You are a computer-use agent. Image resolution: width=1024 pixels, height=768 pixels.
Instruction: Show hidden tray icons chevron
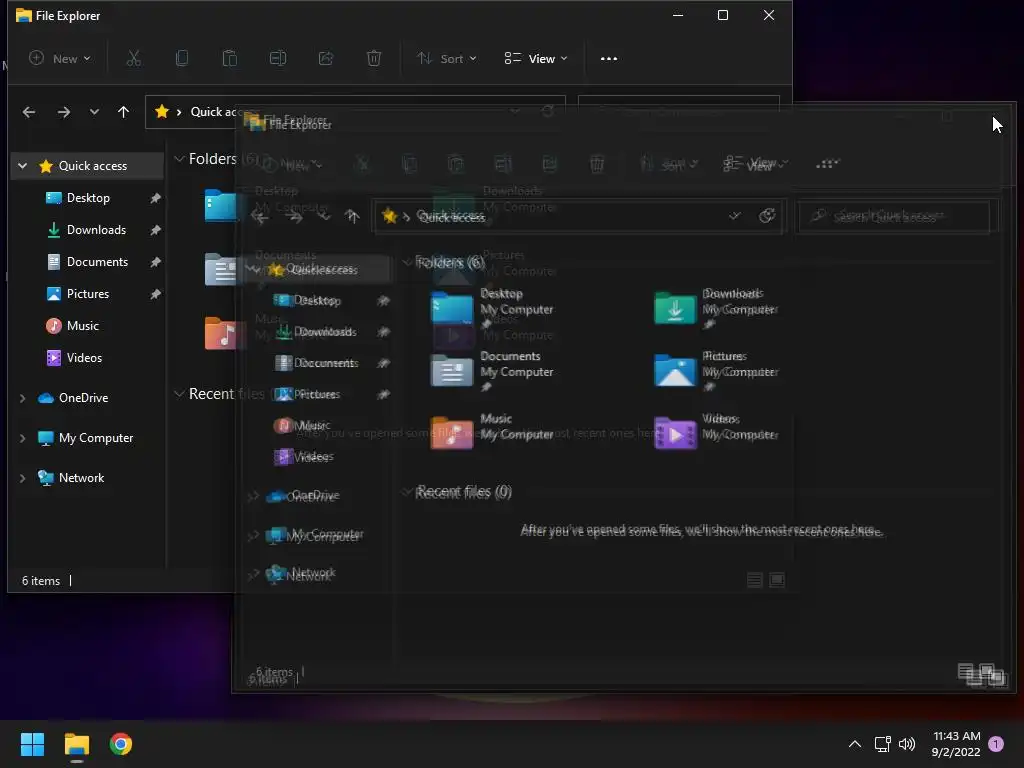point(854,744)
